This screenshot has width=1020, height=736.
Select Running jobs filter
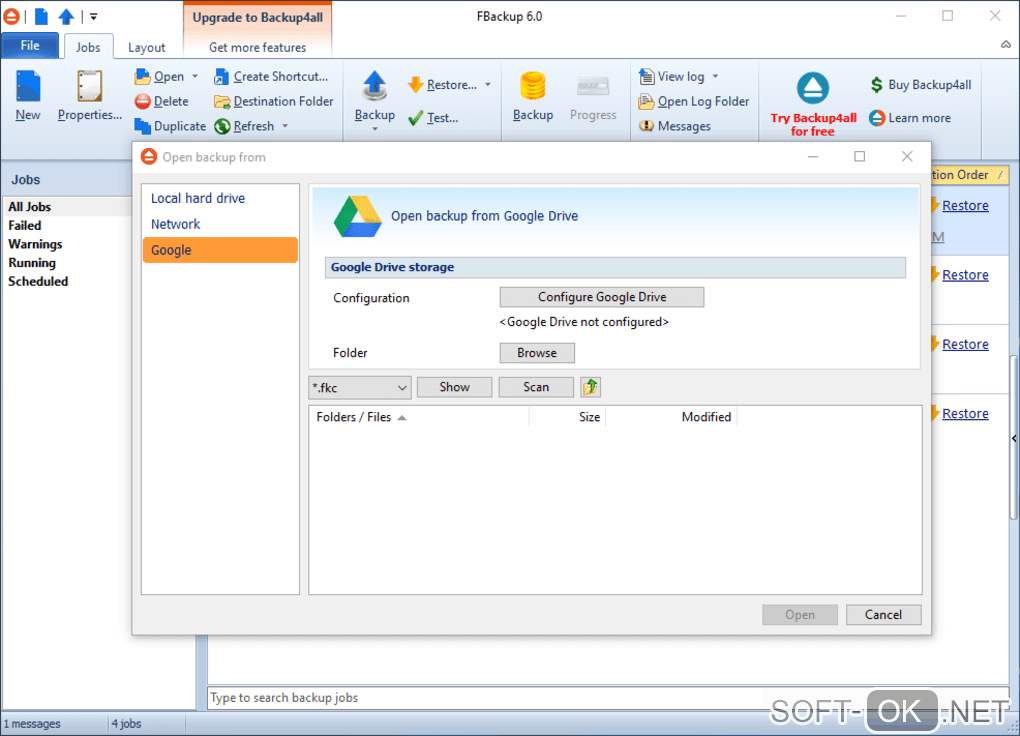click(32, 264)
